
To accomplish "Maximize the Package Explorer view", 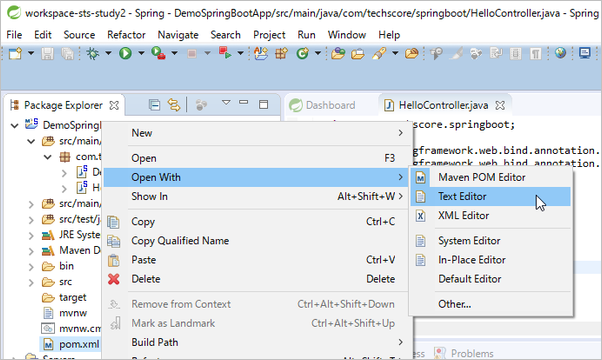I will [x=263, y=104].
